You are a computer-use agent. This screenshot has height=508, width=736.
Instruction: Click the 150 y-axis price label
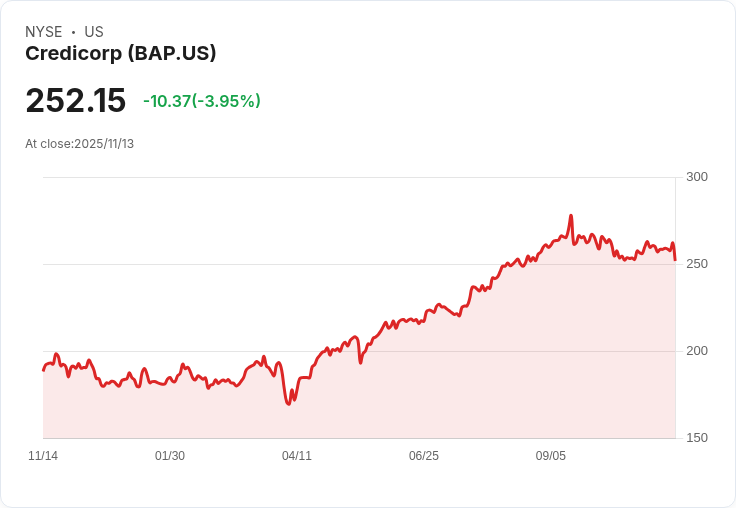(697, 438)
